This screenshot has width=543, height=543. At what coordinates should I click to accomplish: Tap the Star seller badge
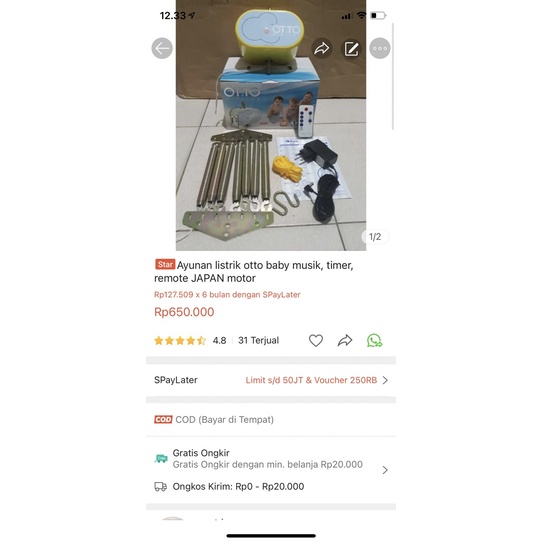pyautogui.click(x=165, y=264)
